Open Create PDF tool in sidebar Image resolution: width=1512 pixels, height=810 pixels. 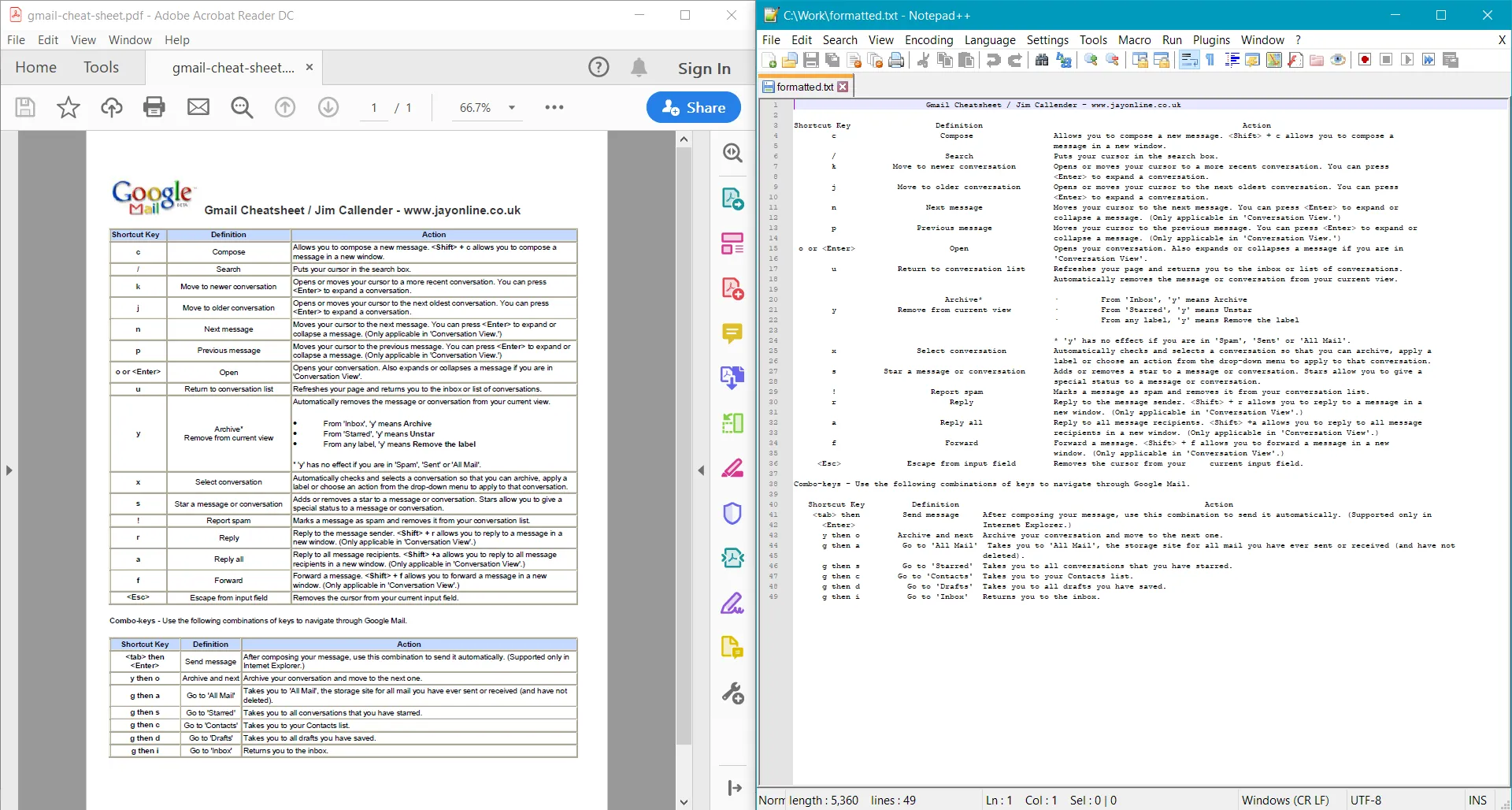(x=732, y=288)
